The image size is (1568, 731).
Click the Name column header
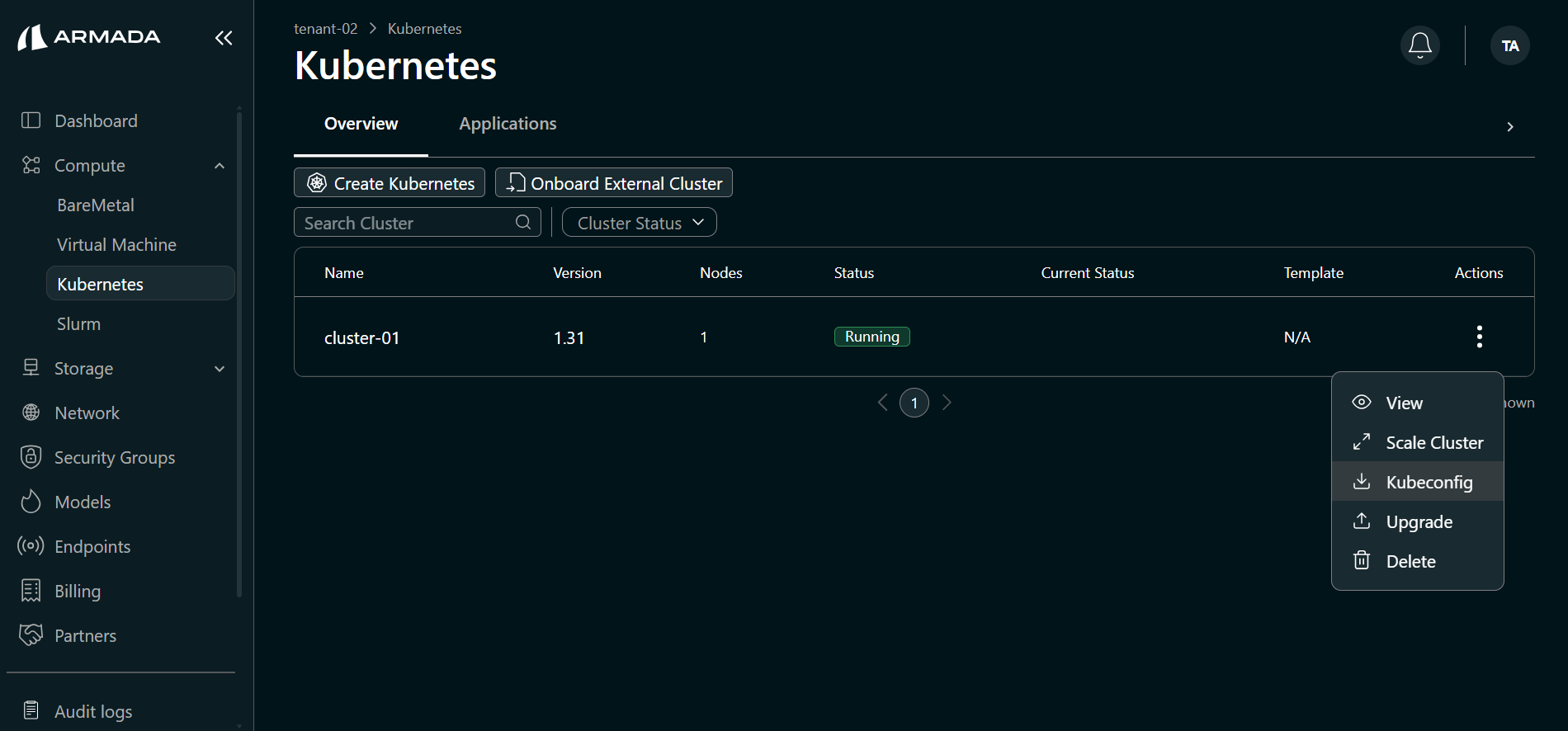[x=344, y=272]
